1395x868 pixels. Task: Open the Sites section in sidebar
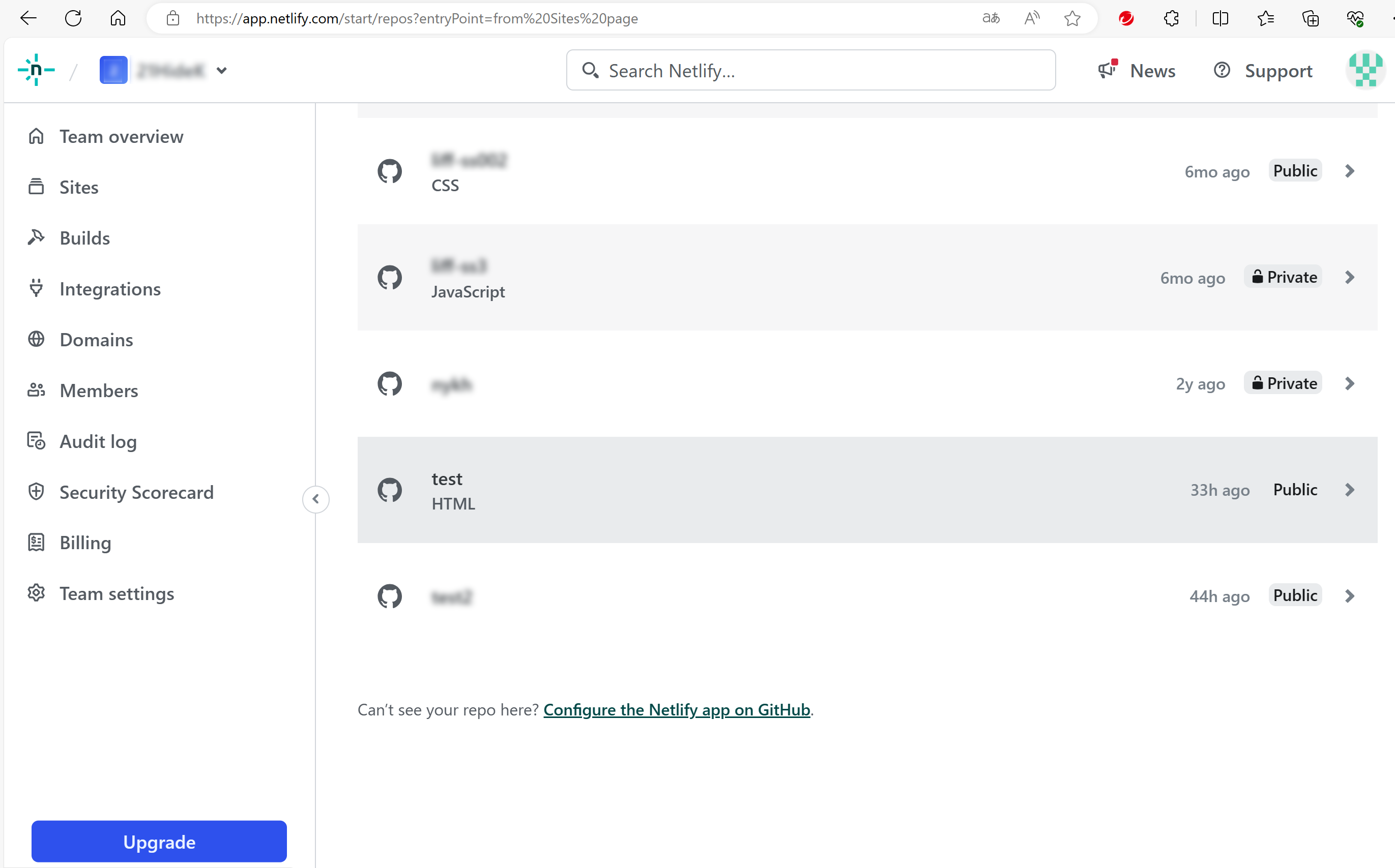[x=79, y=187]
